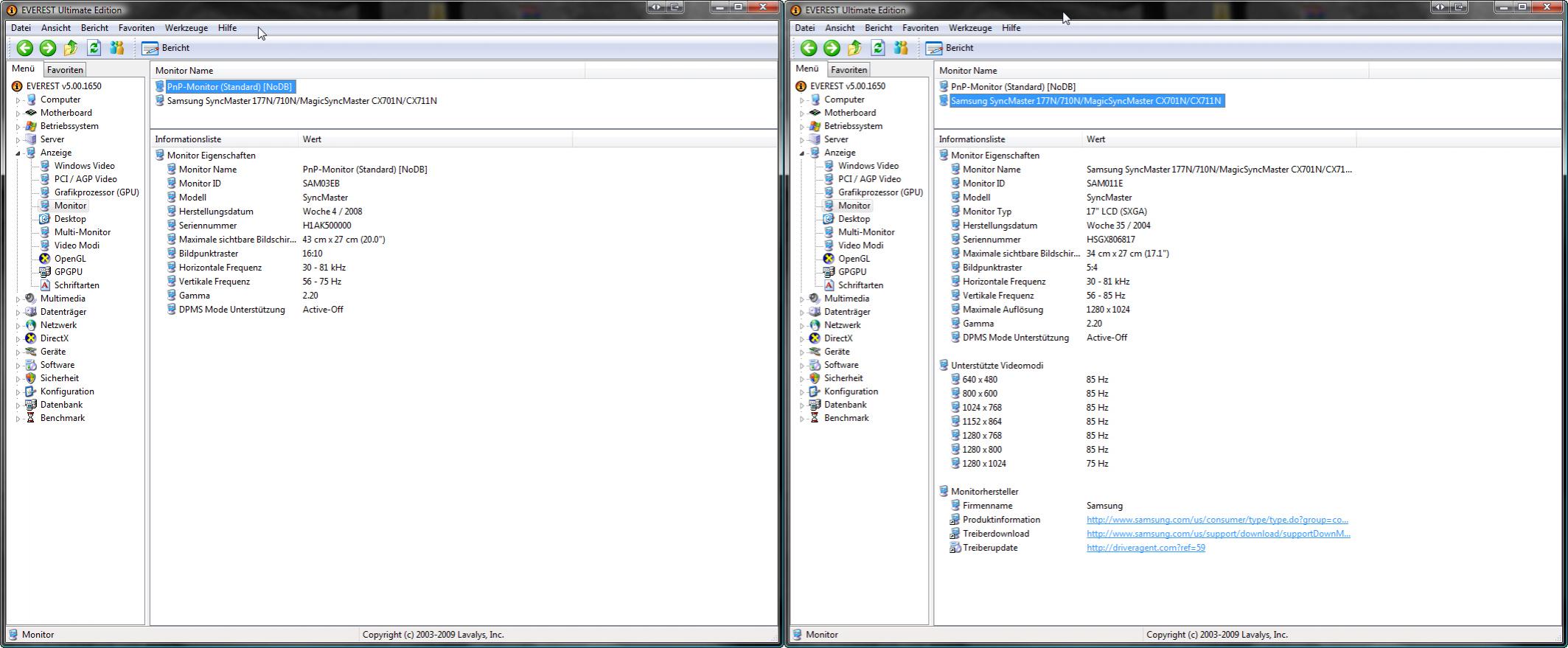1568x648 pixels.
Task: Click Users icon in right window toolbar
Action: tap(900, 48)
